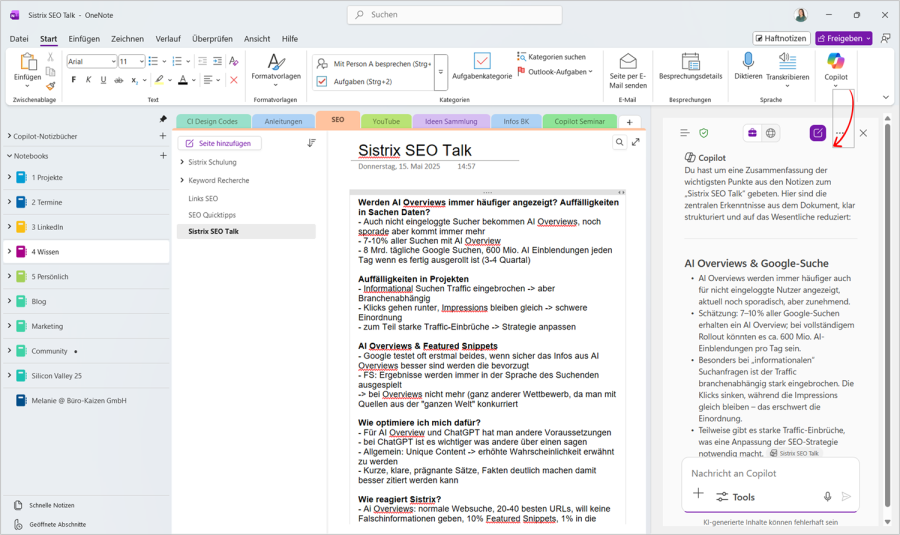900x535 pixels.
Task: Open the Verlauf ribbon tab
Action: (168, 38)
